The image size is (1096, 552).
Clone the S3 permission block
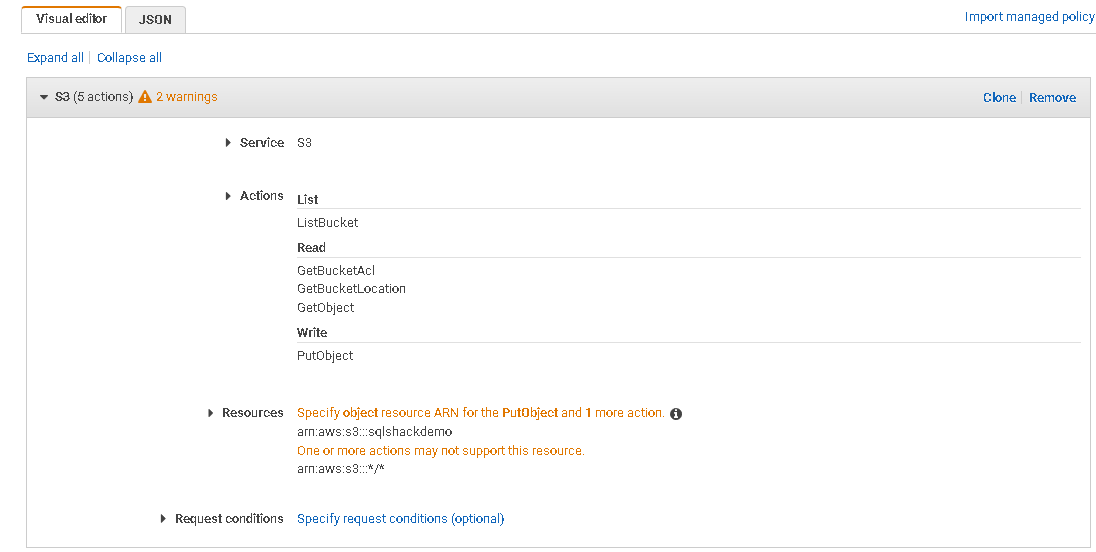[x=999, y=98]
